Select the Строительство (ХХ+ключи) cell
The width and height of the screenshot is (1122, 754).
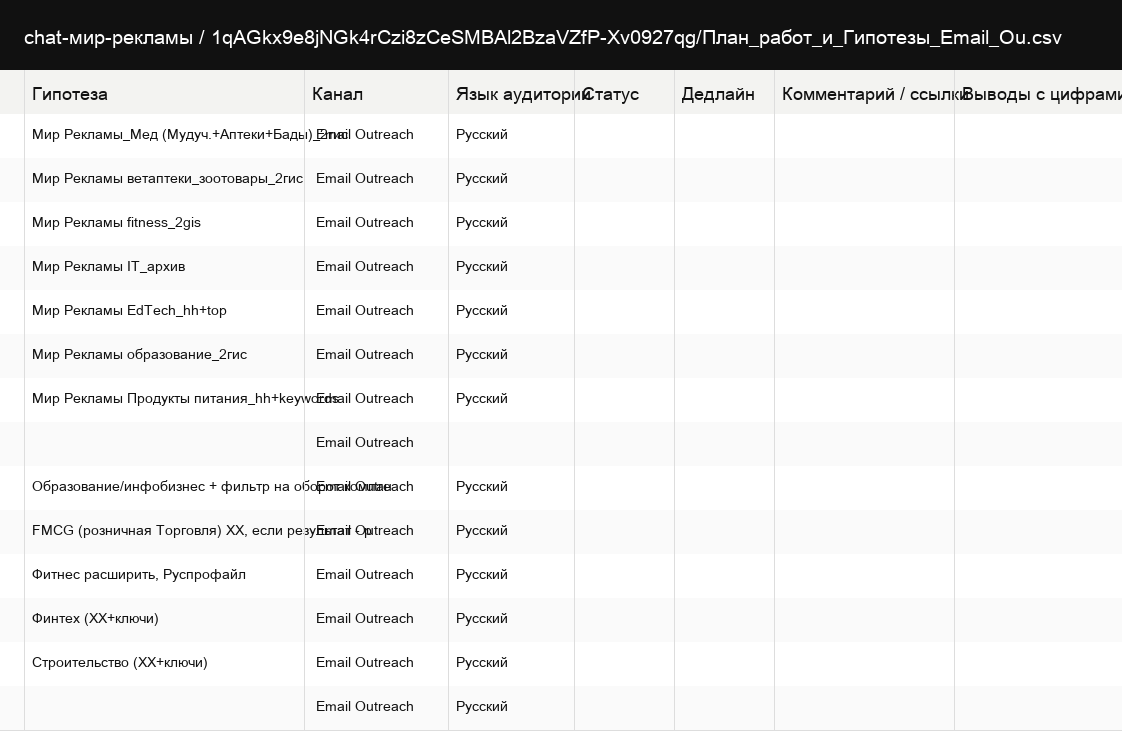[x=165, y=662]
